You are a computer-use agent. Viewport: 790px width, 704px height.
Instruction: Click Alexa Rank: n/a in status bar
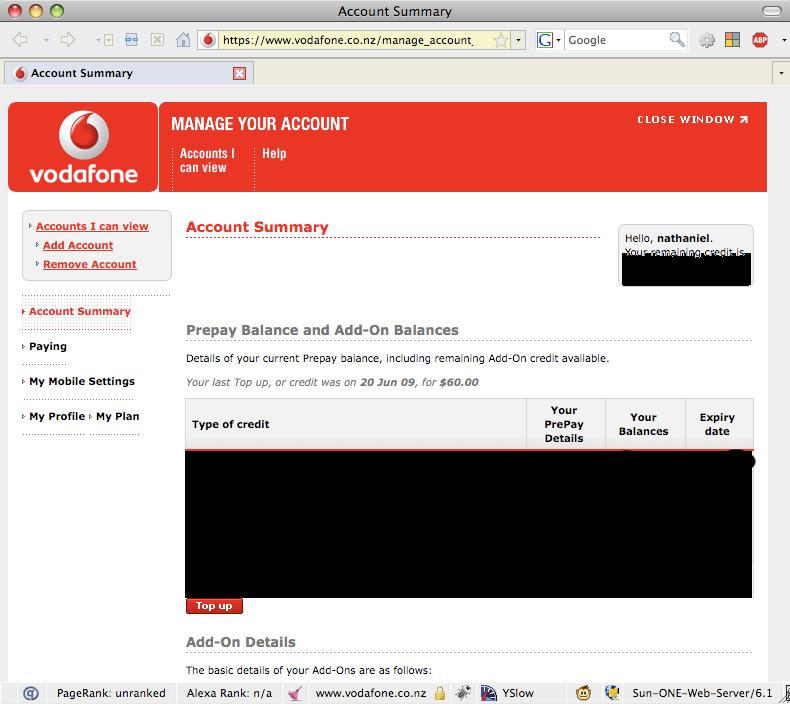[229, 693]
